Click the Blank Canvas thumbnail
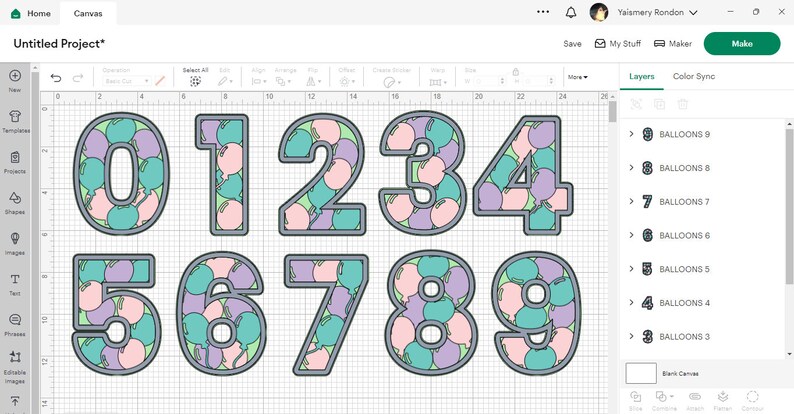Viewport: 794px width, 414px height. click(641, 374)
